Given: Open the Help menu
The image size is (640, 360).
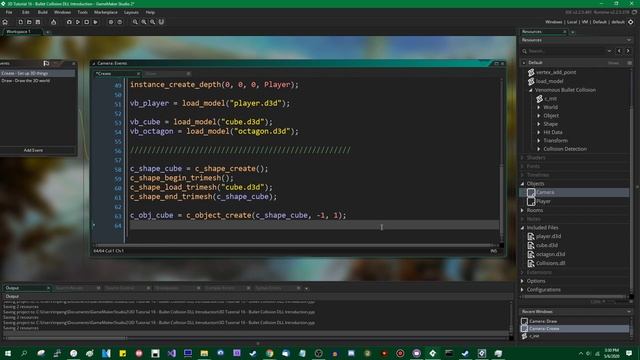Looking at the screenshot, I should (150, 12).
